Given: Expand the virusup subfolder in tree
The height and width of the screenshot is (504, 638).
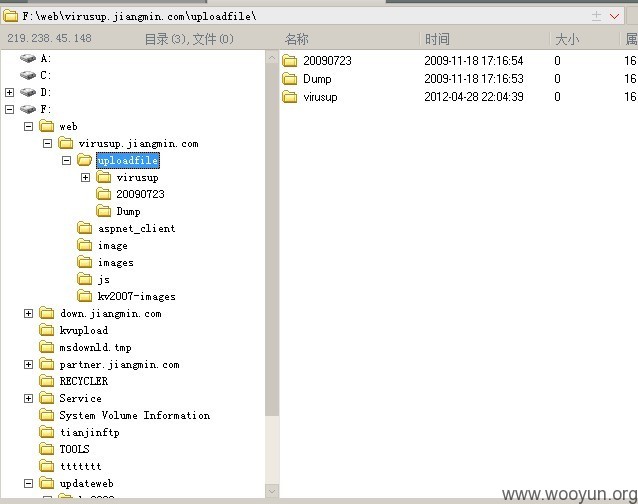Looking at the screenshot, I should [x=85, y=177].
